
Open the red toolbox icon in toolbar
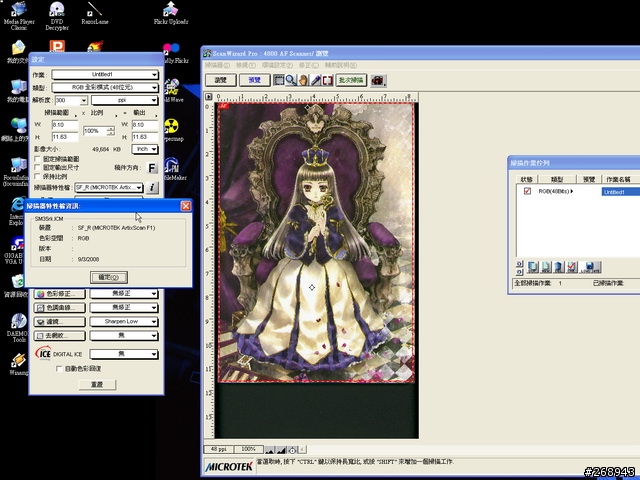pyautogui.click(x=378, y=80)
